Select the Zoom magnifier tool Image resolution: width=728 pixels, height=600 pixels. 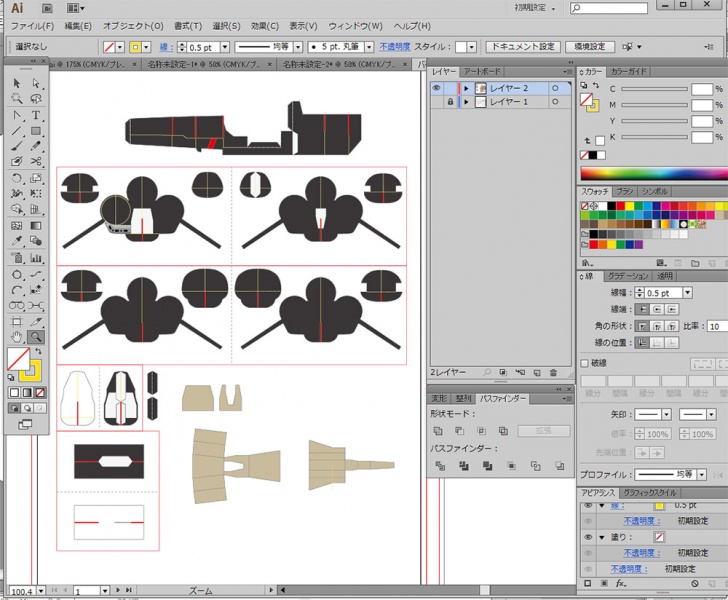(36, 337)
